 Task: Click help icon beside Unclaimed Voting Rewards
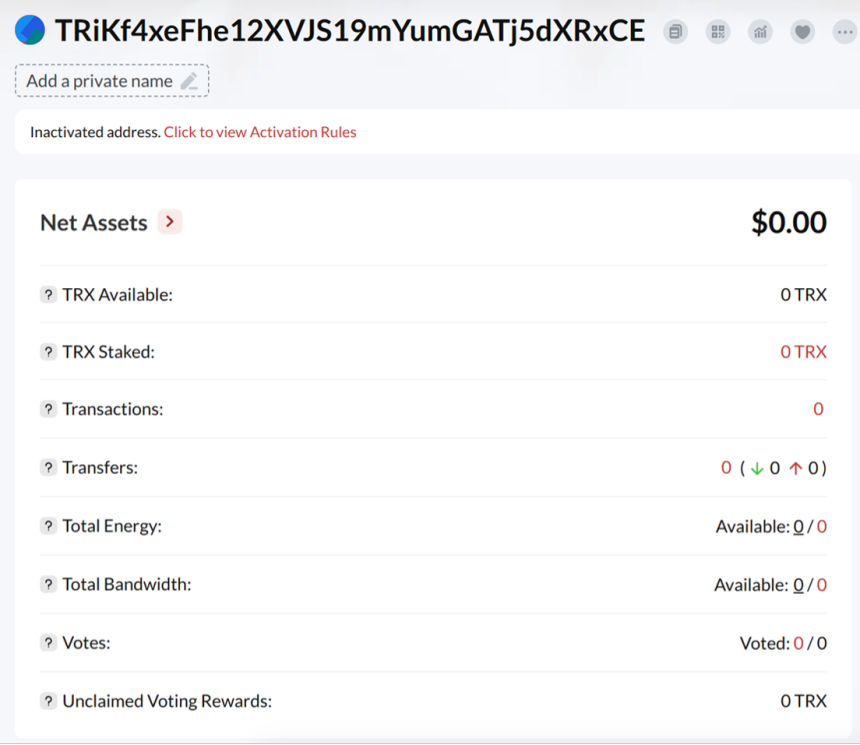[x=48, y=701]
